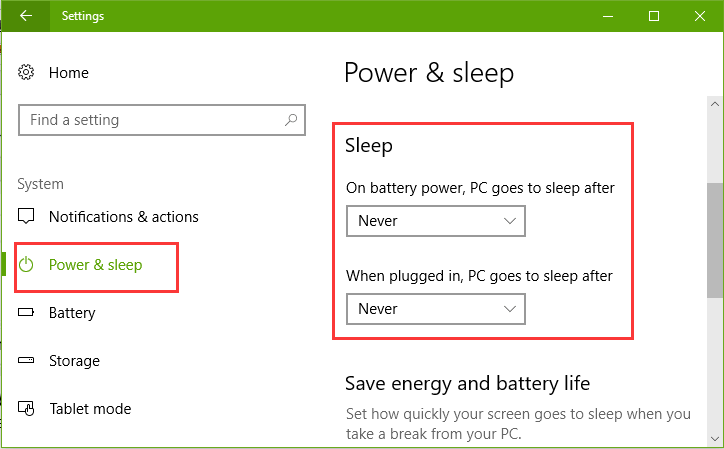Screen dimensions: 724x449
Task: Switch to Tablet mode settings label
Action: tap(90, 409)
